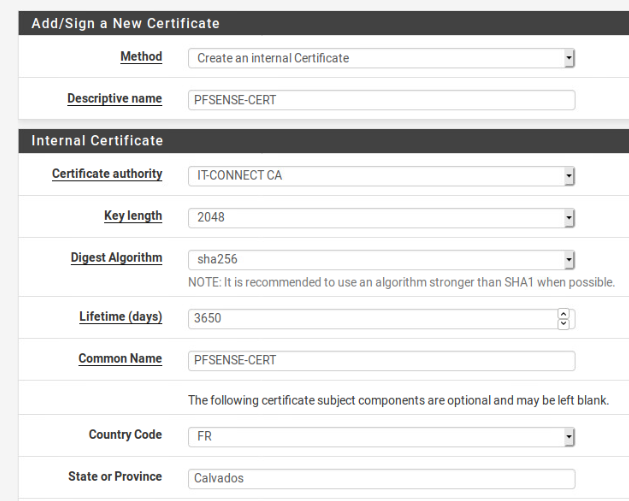Focus the Common Name input field

click(x=381, y=360)
